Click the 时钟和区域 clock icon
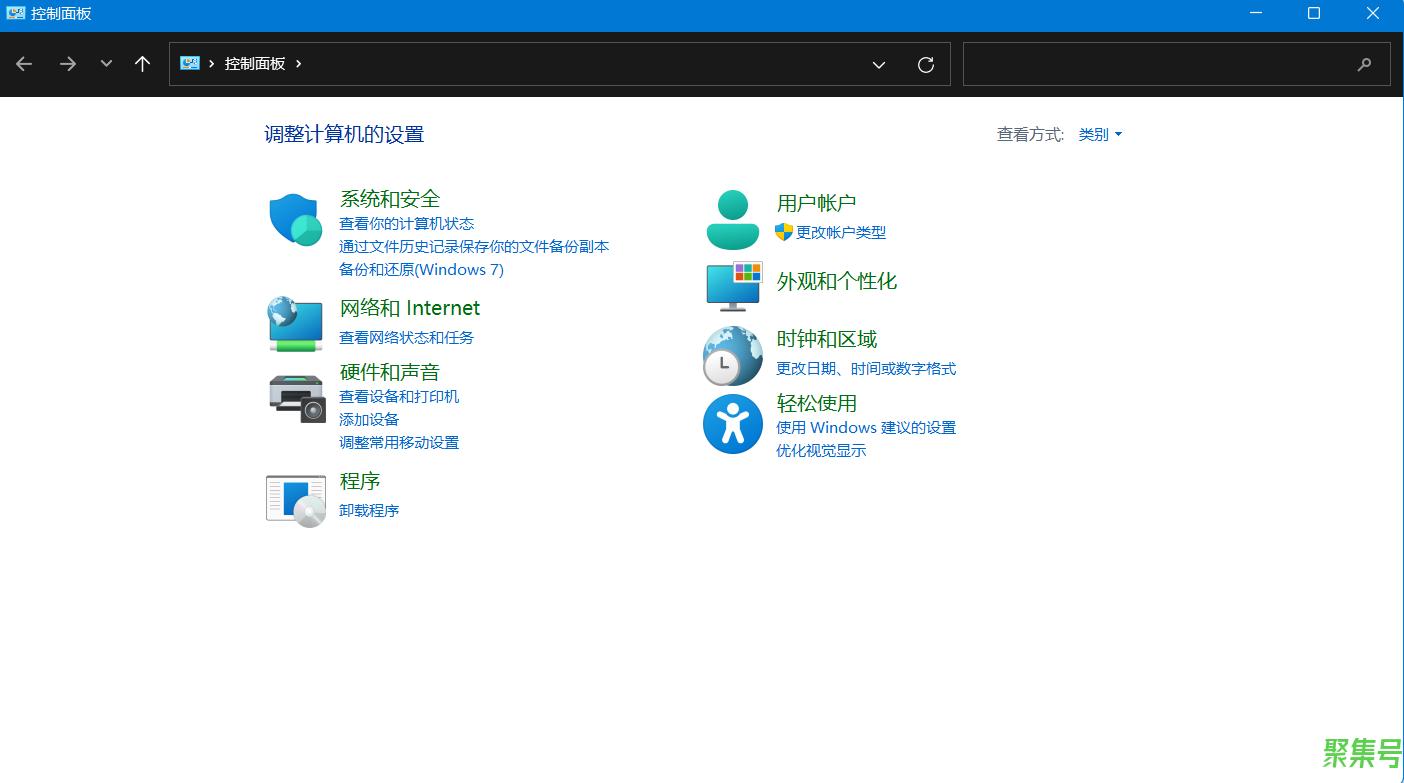This screenshot has height=783, width=1404. 732,355
